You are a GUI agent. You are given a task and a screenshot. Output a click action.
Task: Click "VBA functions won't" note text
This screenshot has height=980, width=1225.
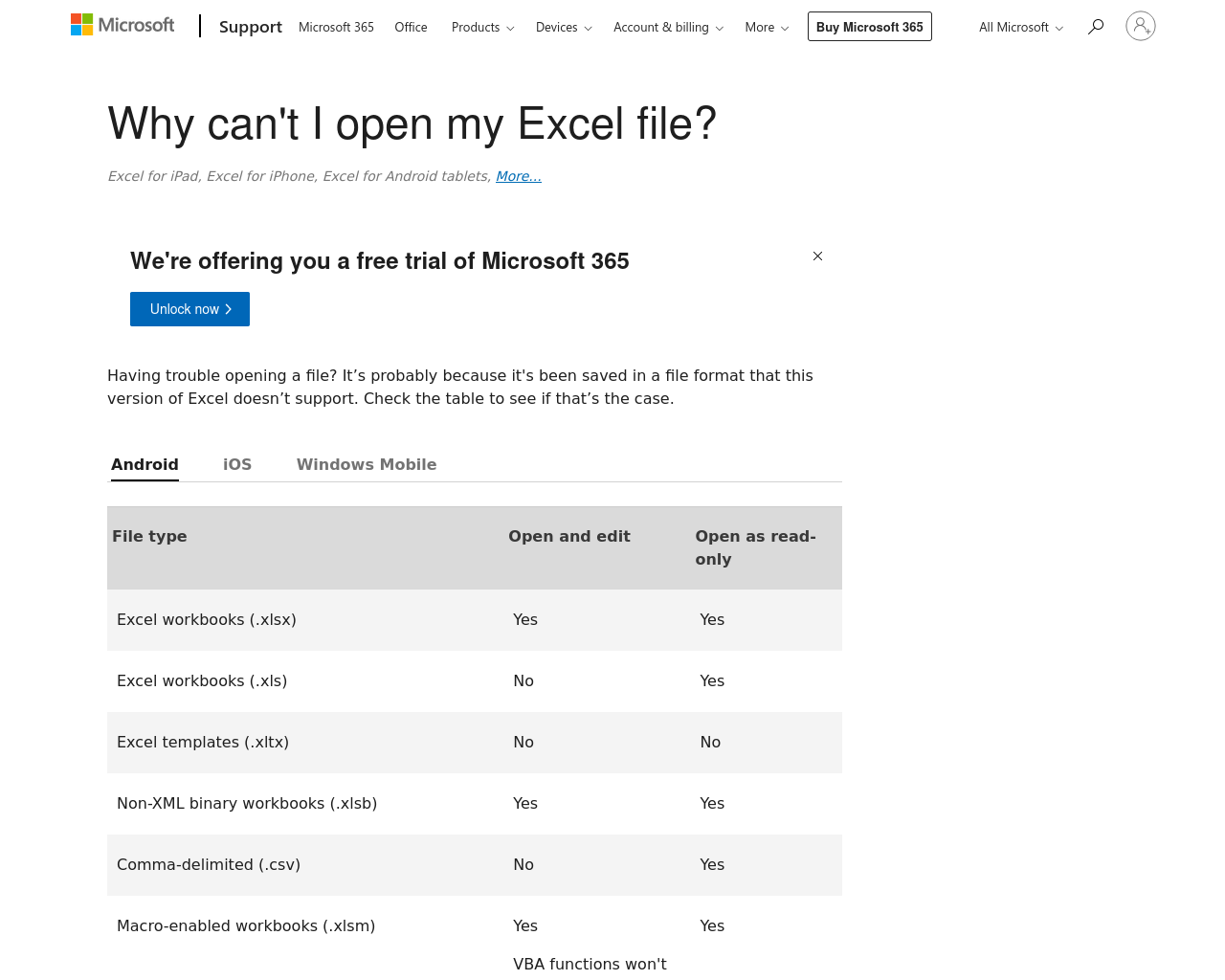point(590,964)
